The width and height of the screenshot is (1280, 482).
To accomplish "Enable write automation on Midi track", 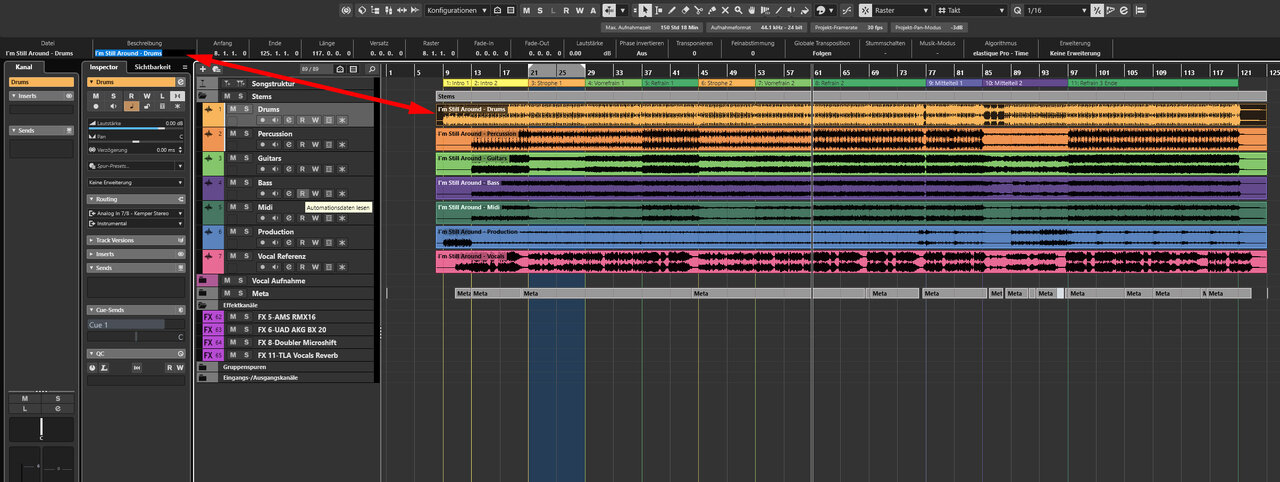I will 315,218.
